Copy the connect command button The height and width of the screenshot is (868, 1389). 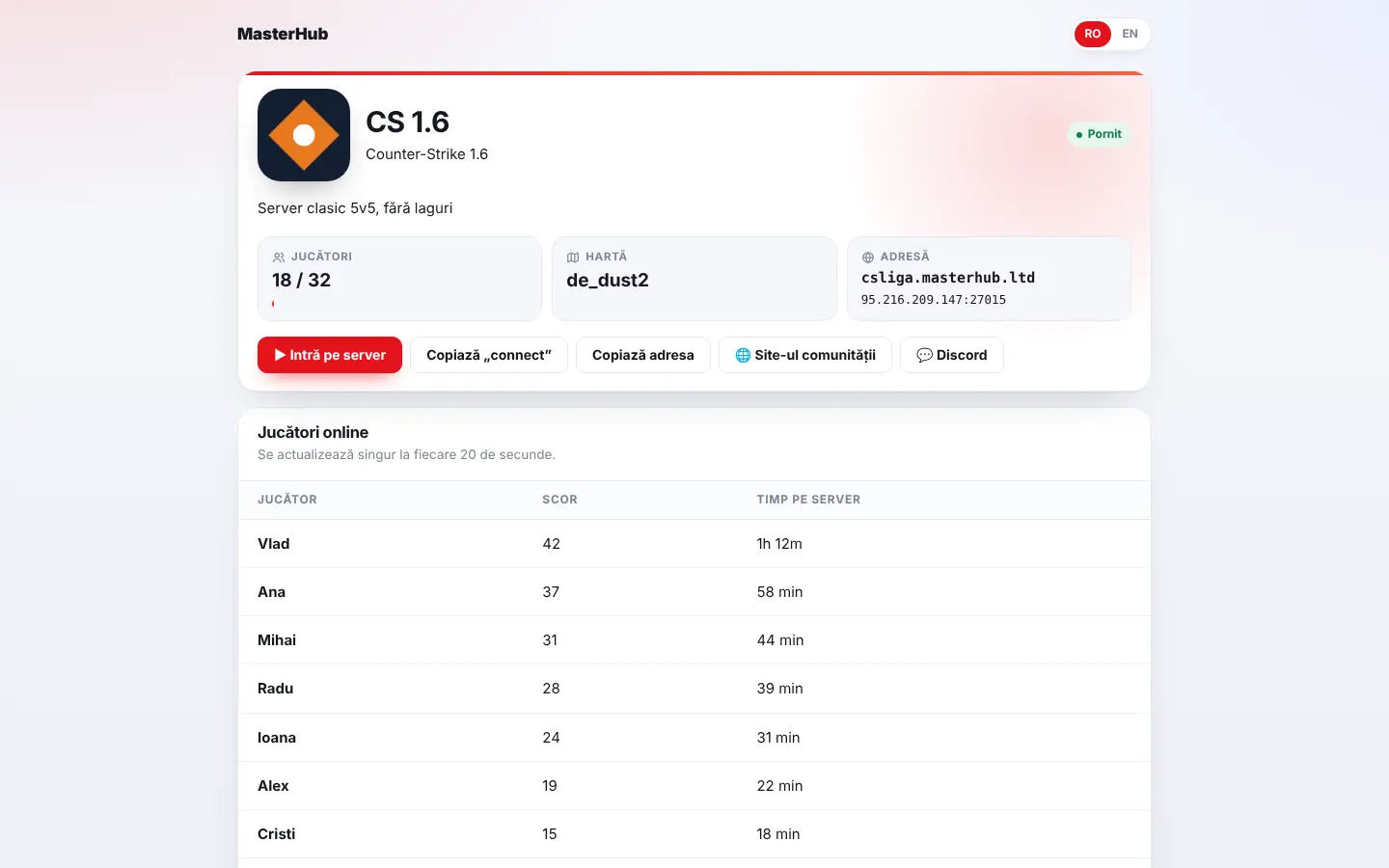(489, 355)
